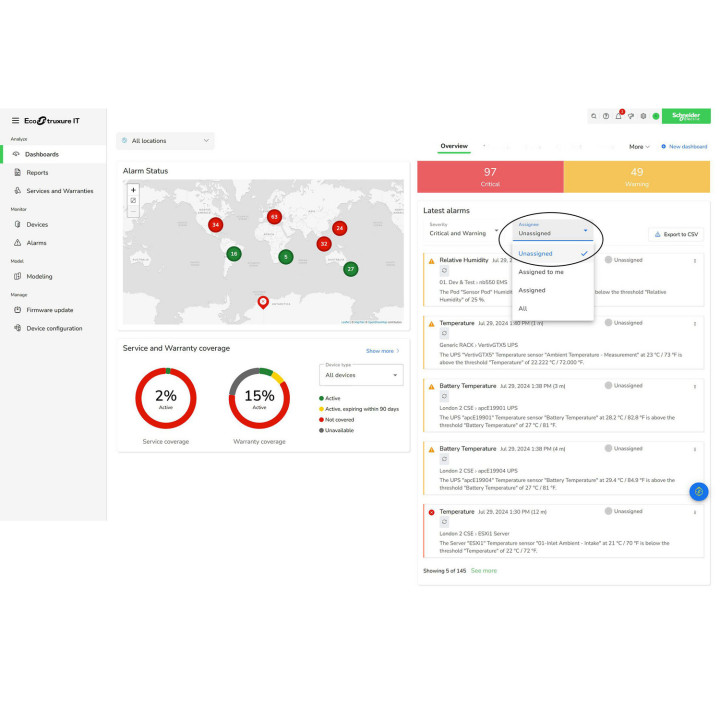Click the red map cluster marker labeled 63
720x720 pixels.
274,217
